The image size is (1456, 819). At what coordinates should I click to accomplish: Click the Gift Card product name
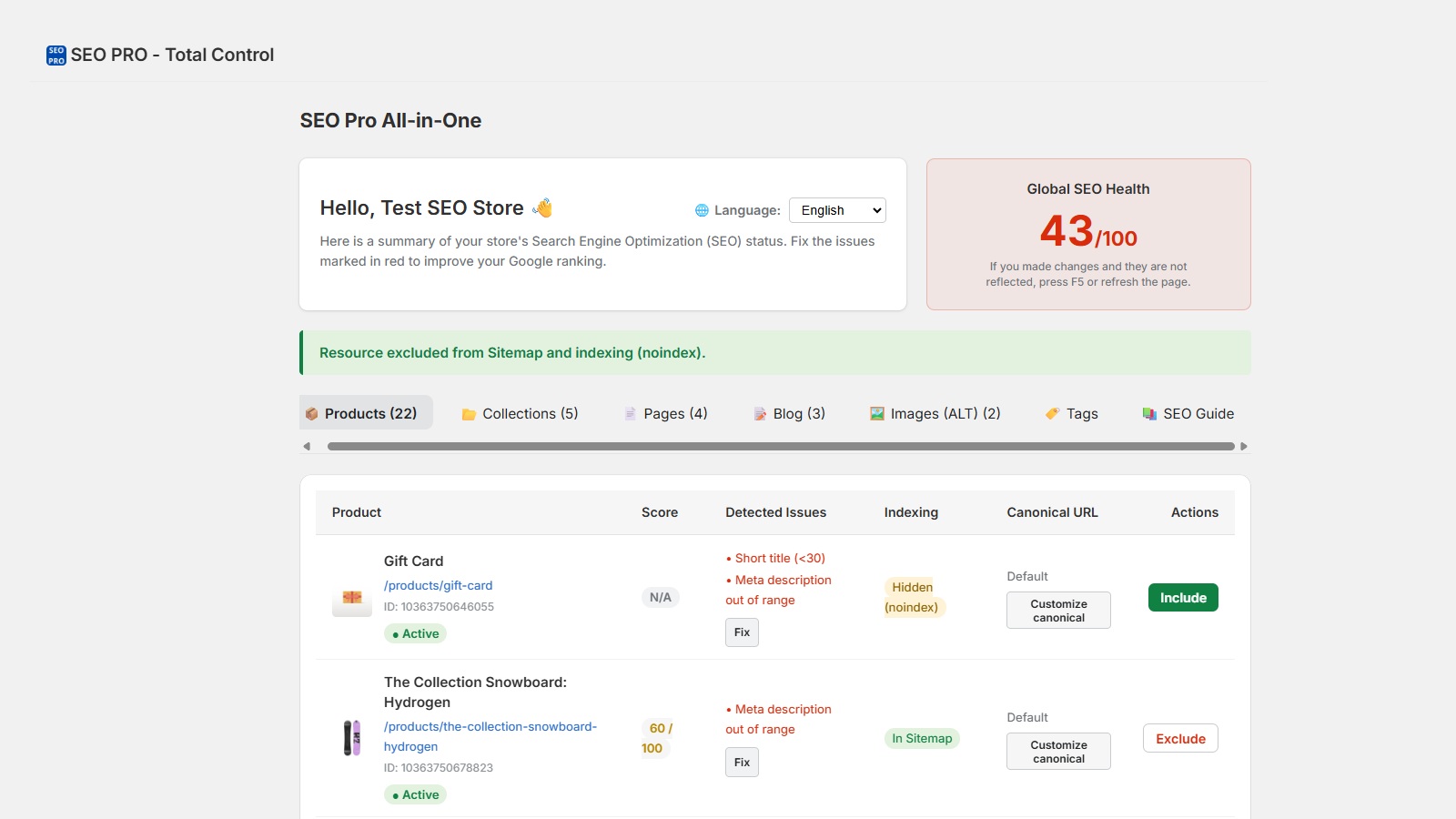(x=413, y=561)
